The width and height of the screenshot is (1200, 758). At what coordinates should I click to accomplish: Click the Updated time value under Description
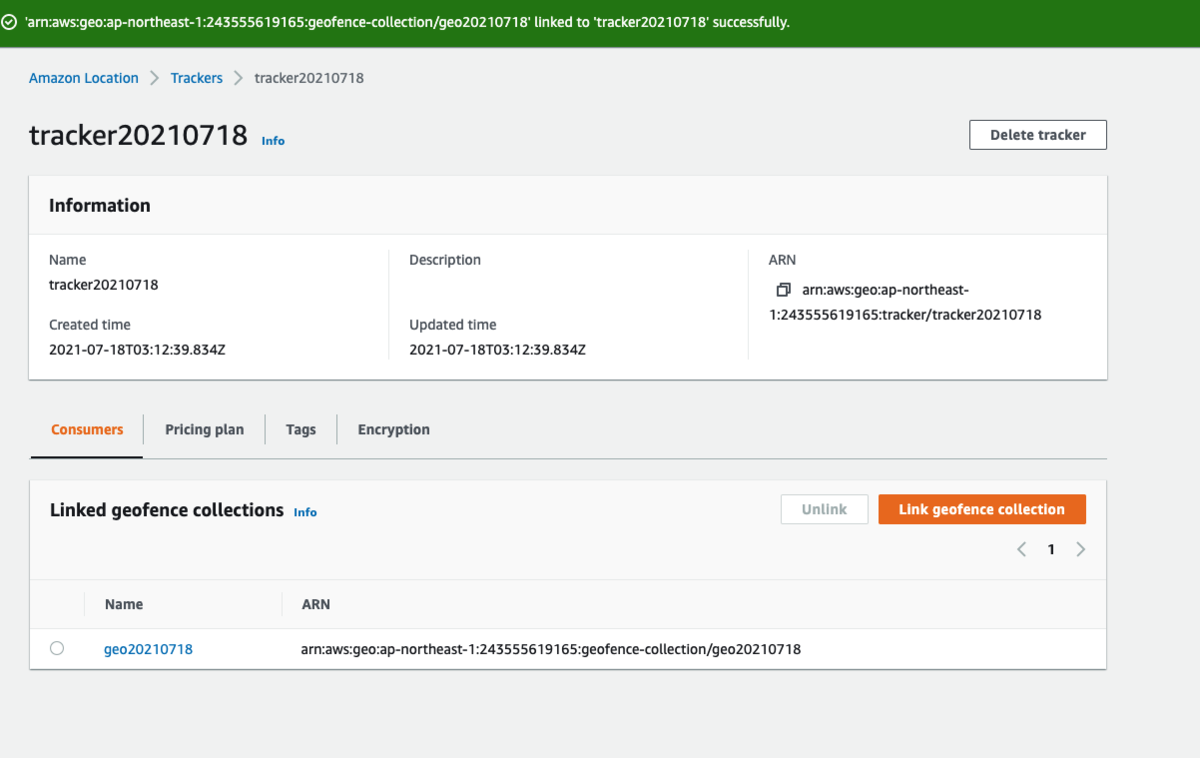tap(497, 350)
